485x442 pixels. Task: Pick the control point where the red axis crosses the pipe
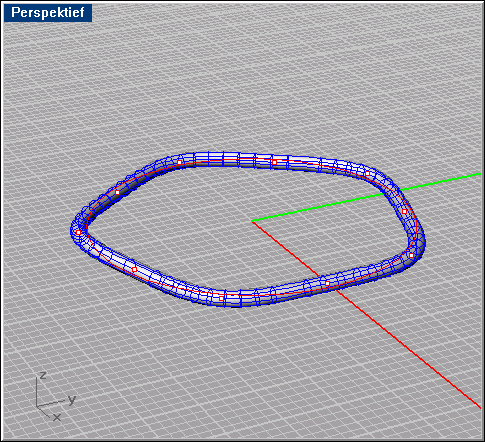pyautogui.click(x=327, y=284)
